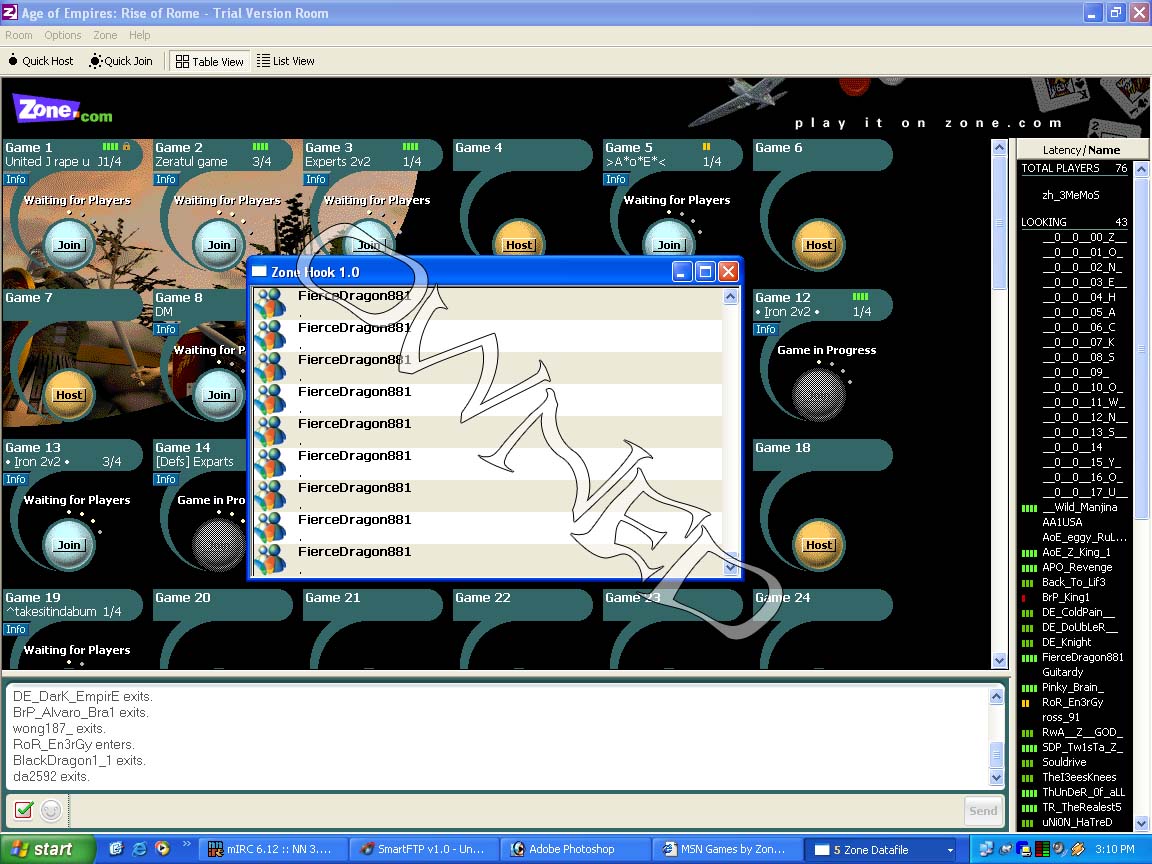Click the Zone Hook 1.0 title bar icon
Screen dimensions: 1152x864
coord(259,272)
